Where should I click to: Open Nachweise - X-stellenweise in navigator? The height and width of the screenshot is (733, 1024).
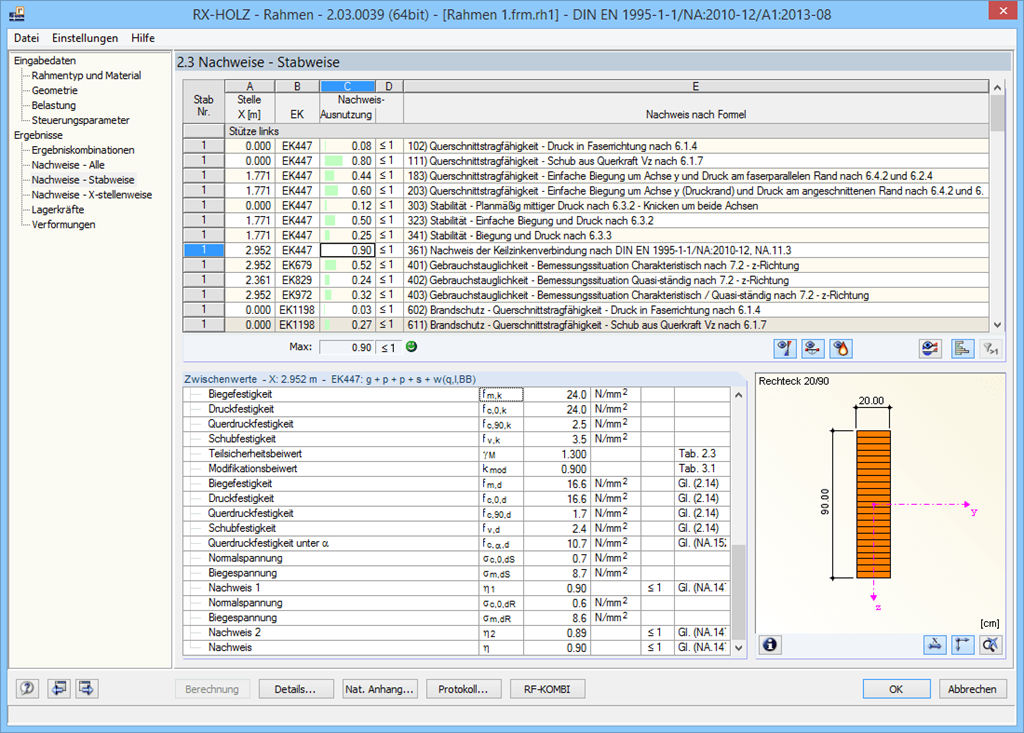tap(91, 195)
